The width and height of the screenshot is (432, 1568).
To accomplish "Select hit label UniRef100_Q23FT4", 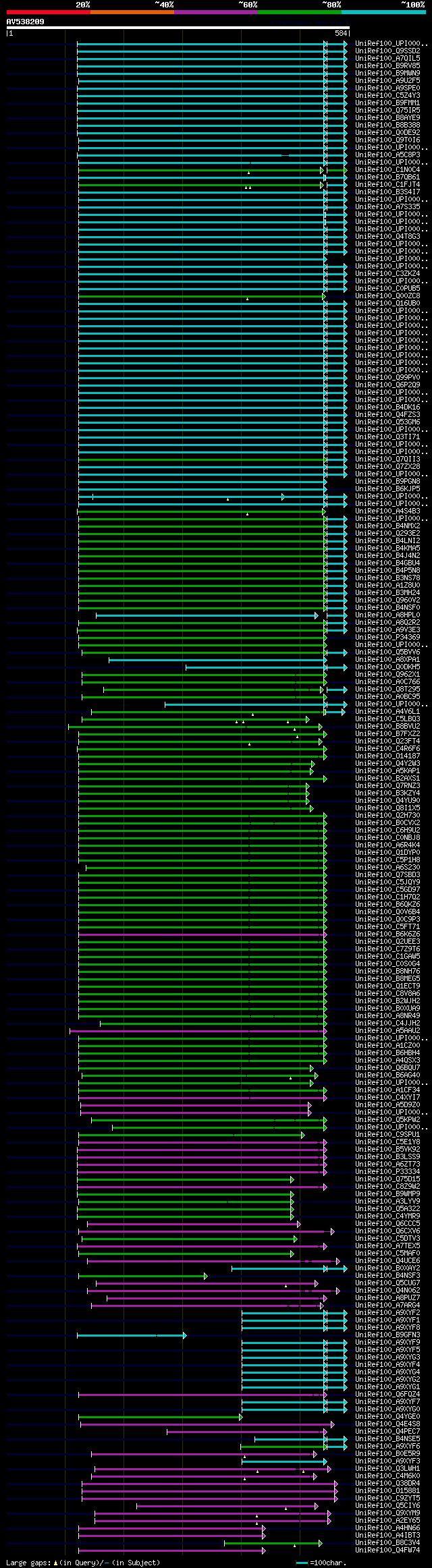I will (387, 741).
